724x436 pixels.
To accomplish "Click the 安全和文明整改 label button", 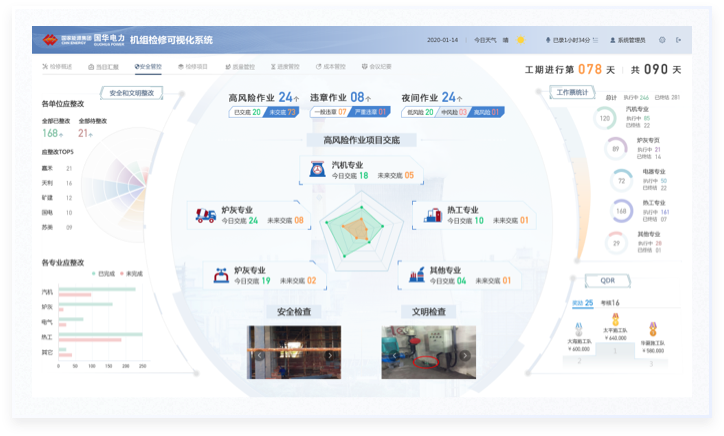I will [132, 92].
